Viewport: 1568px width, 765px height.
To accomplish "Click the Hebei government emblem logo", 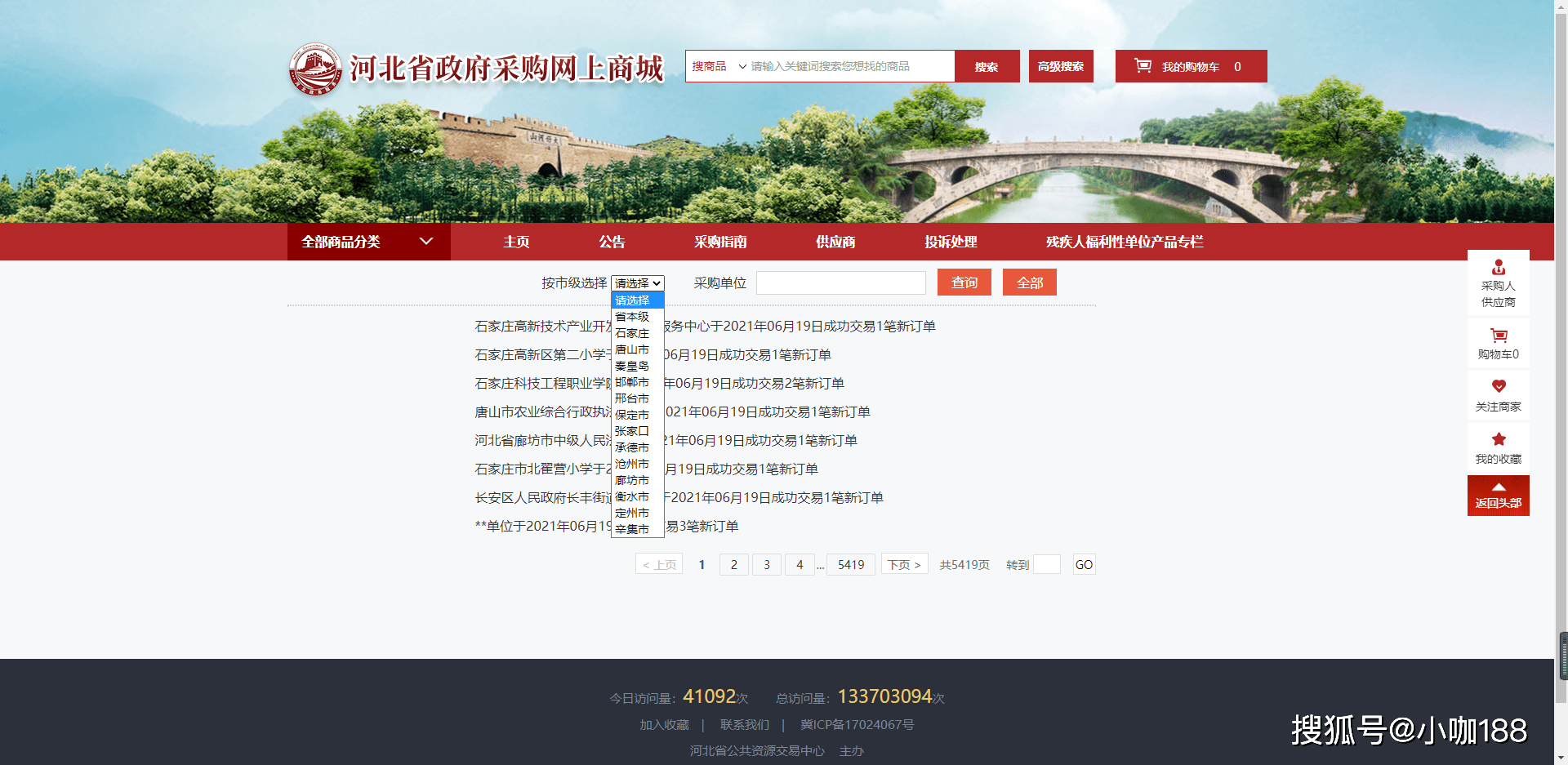I will point(315,69).
